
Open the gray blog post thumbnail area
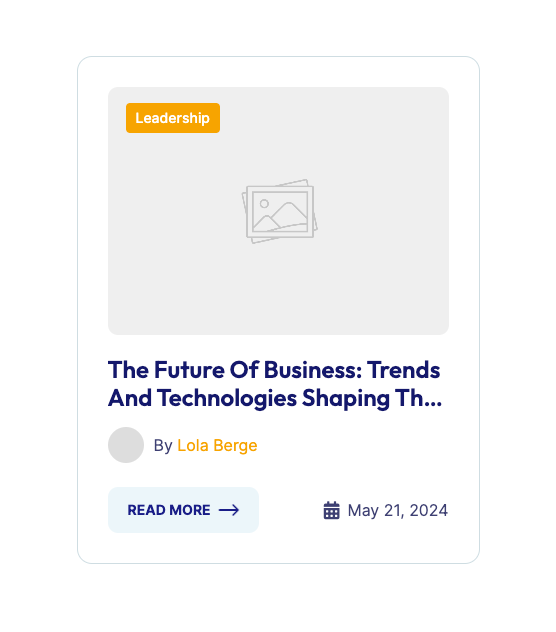coord(278,211)
